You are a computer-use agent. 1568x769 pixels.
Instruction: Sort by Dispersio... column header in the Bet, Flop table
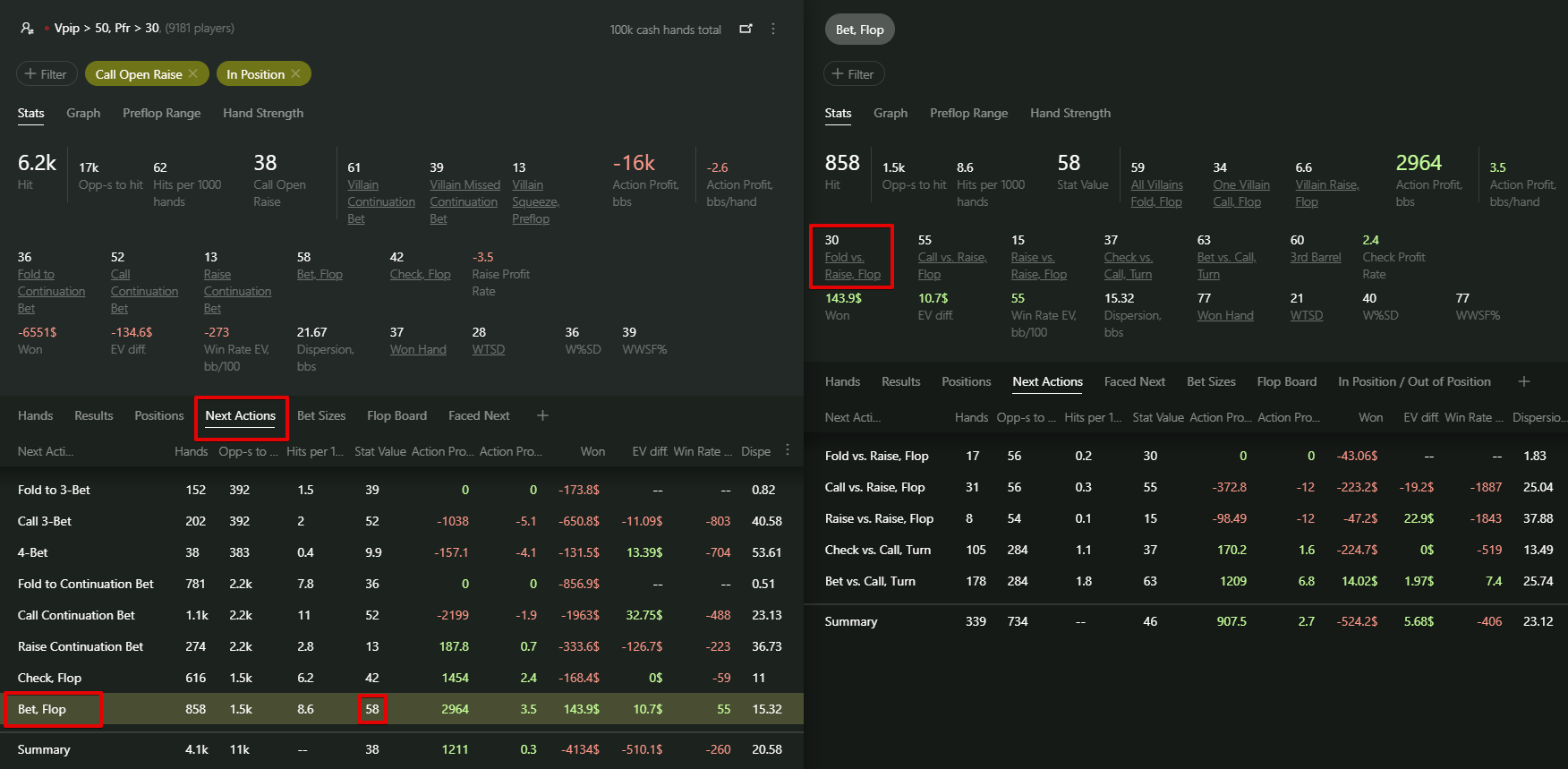pos(1538,417)
